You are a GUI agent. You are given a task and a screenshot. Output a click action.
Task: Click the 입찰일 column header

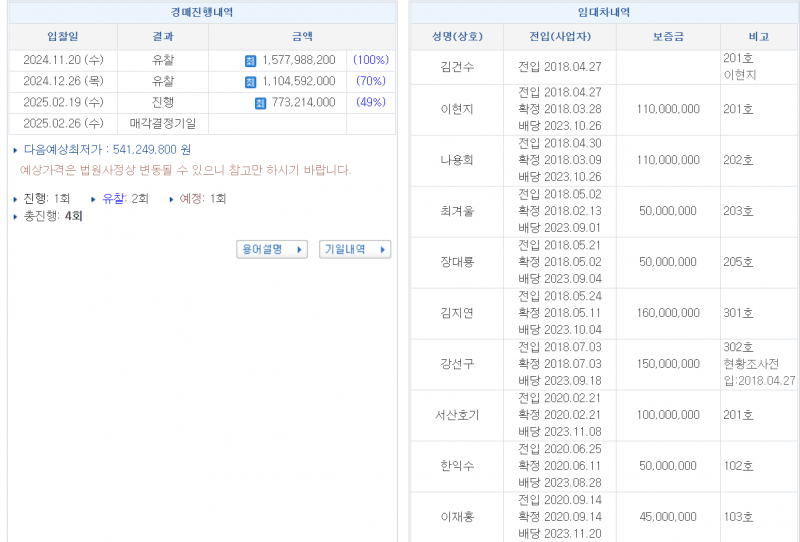(x=62, y=37)
